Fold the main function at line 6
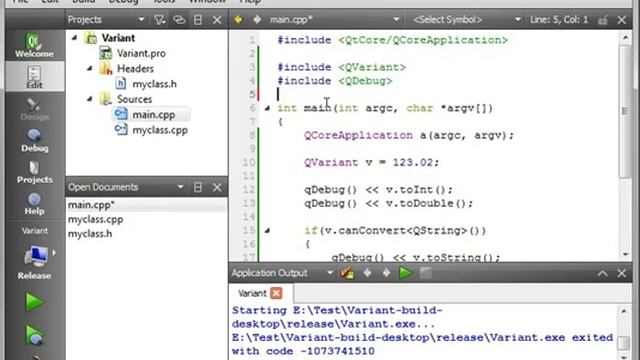640x360 pixels. point(267,108)
